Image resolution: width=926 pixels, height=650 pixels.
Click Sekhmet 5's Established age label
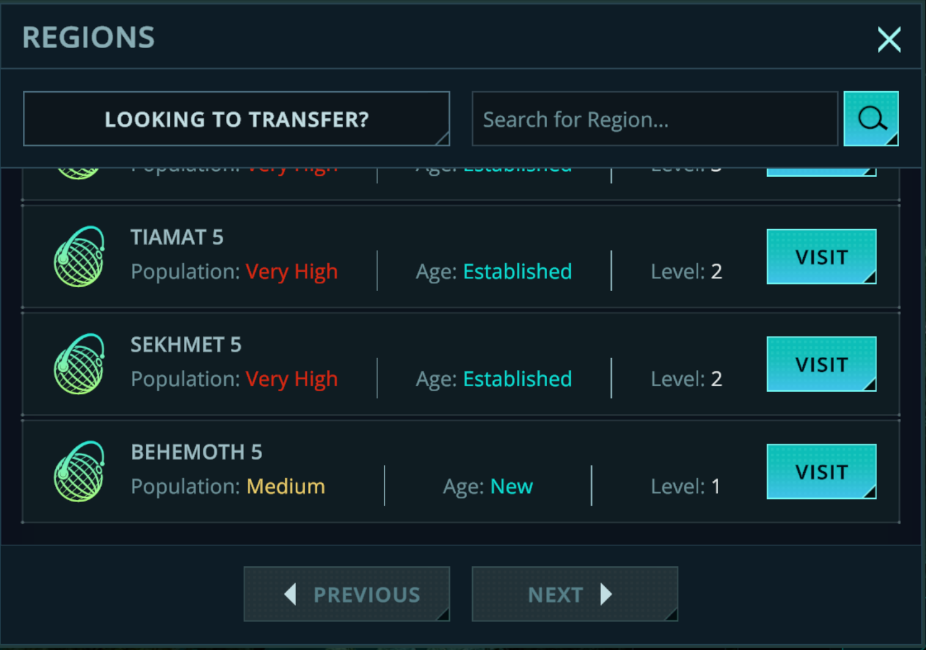click(517, 380)
